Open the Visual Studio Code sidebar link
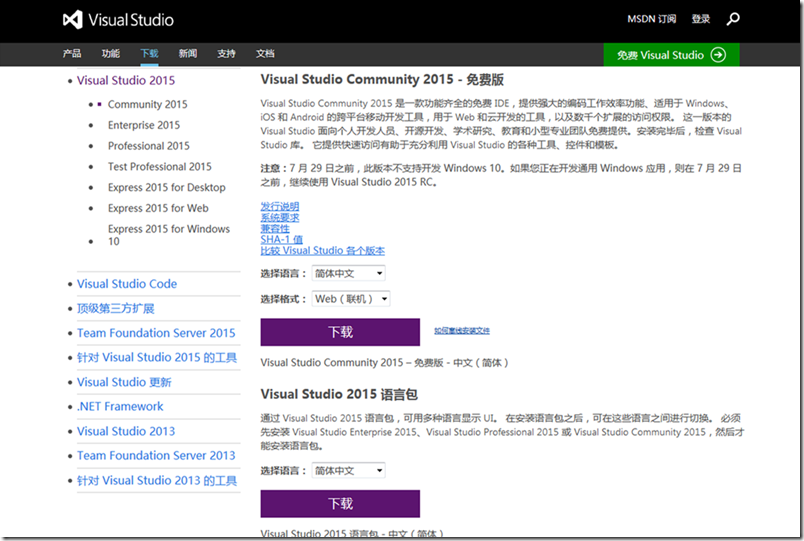 pos(127,284)
